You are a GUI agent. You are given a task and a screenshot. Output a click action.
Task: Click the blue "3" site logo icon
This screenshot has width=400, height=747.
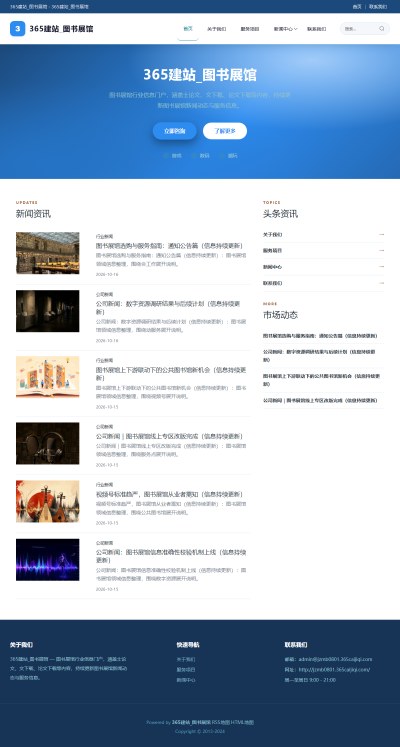coord(18,29)
